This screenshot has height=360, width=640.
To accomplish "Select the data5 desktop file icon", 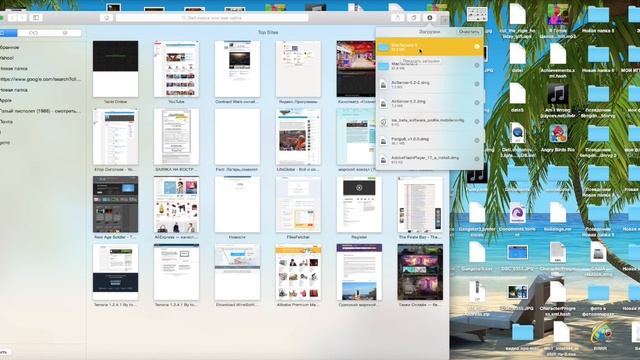I will pos(517,93).
